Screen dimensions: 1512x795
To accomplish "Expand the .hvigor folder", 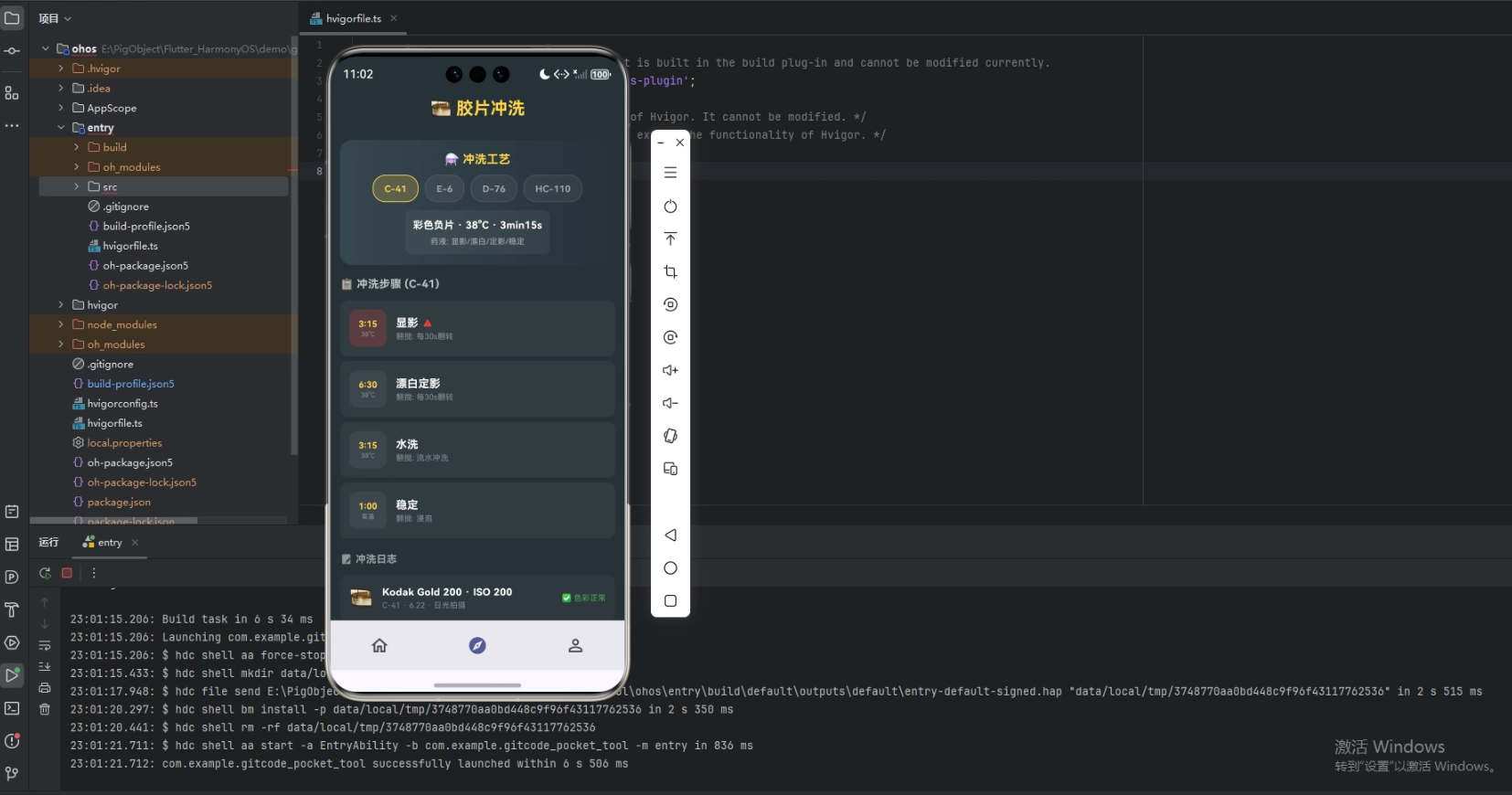I will coord(61,69).
